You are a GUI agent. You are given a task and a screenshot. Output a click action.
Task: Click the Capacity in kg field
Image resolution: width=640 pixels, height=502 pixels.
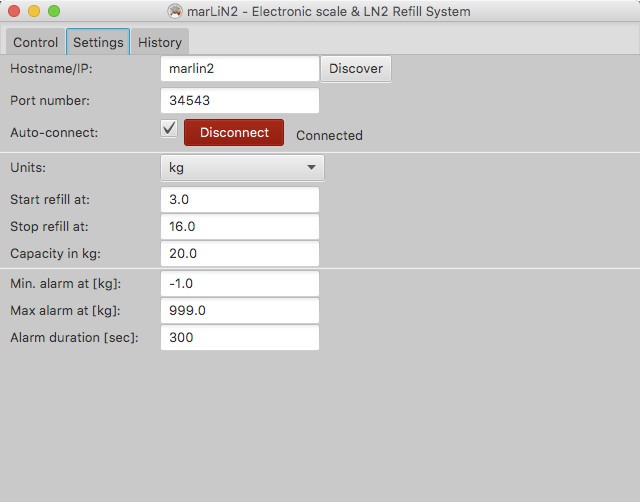pos(240,254)
